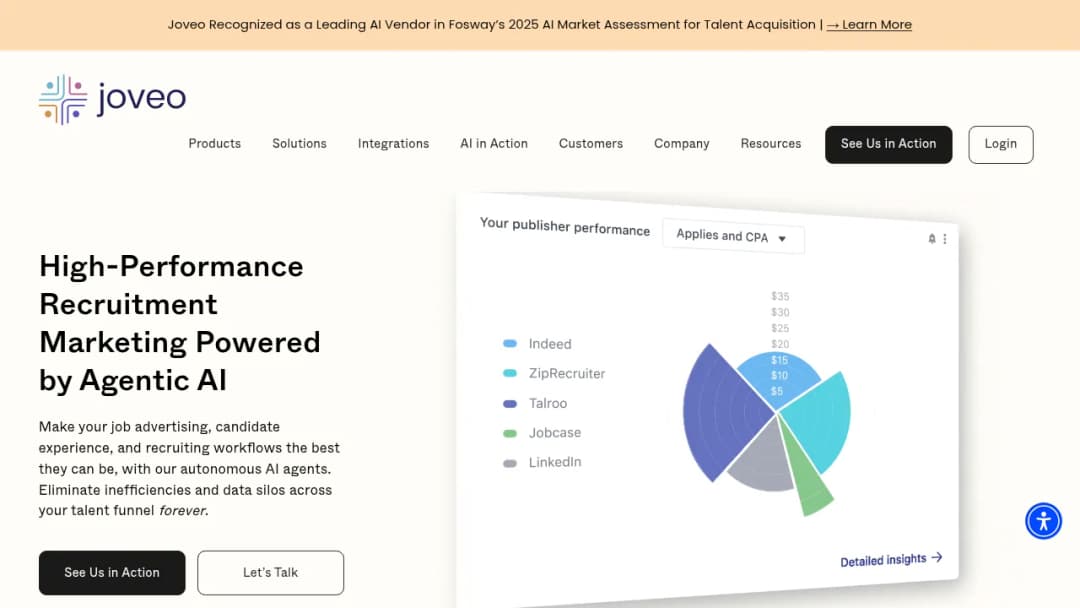This screenshot has width=1080, height=608.
Task: Click the Indeed legend label
Action: pos(550,344)
